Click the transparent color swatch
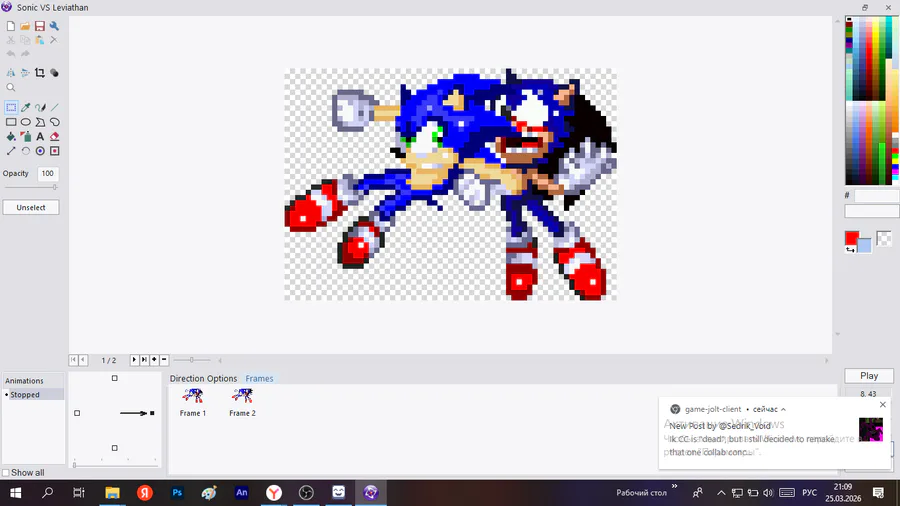 pyautogui.click(x=884, y=238)
